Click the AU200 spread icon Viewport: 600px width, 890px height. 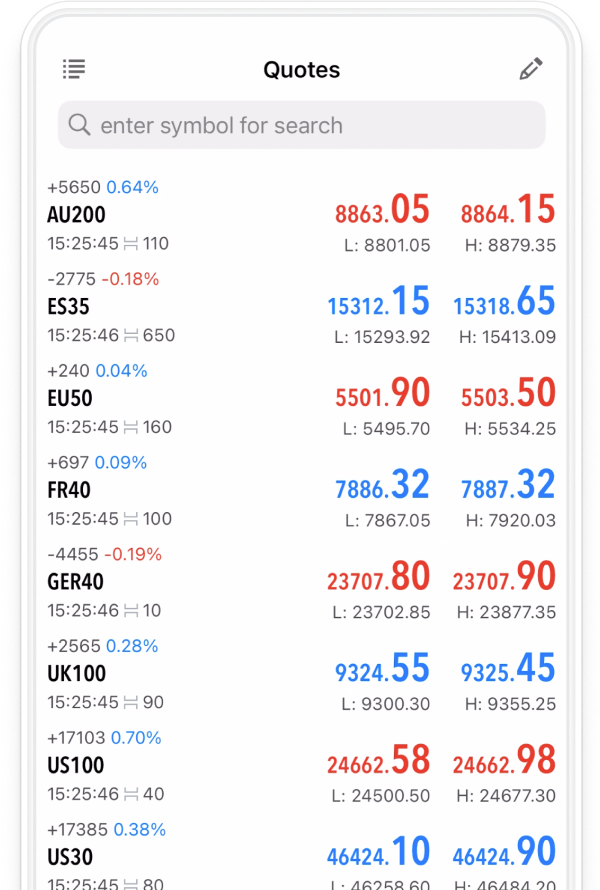131,243
